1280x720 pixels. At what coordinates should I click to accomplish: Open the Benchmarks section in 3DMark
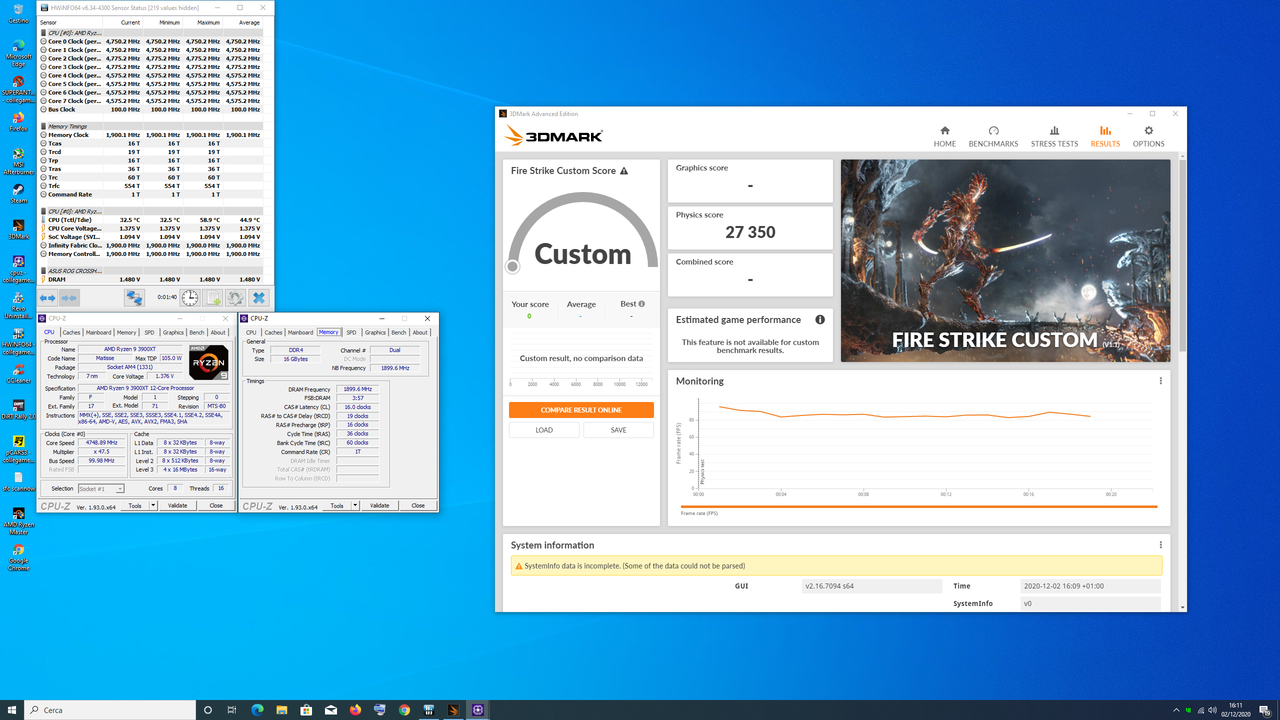point(993,136)
